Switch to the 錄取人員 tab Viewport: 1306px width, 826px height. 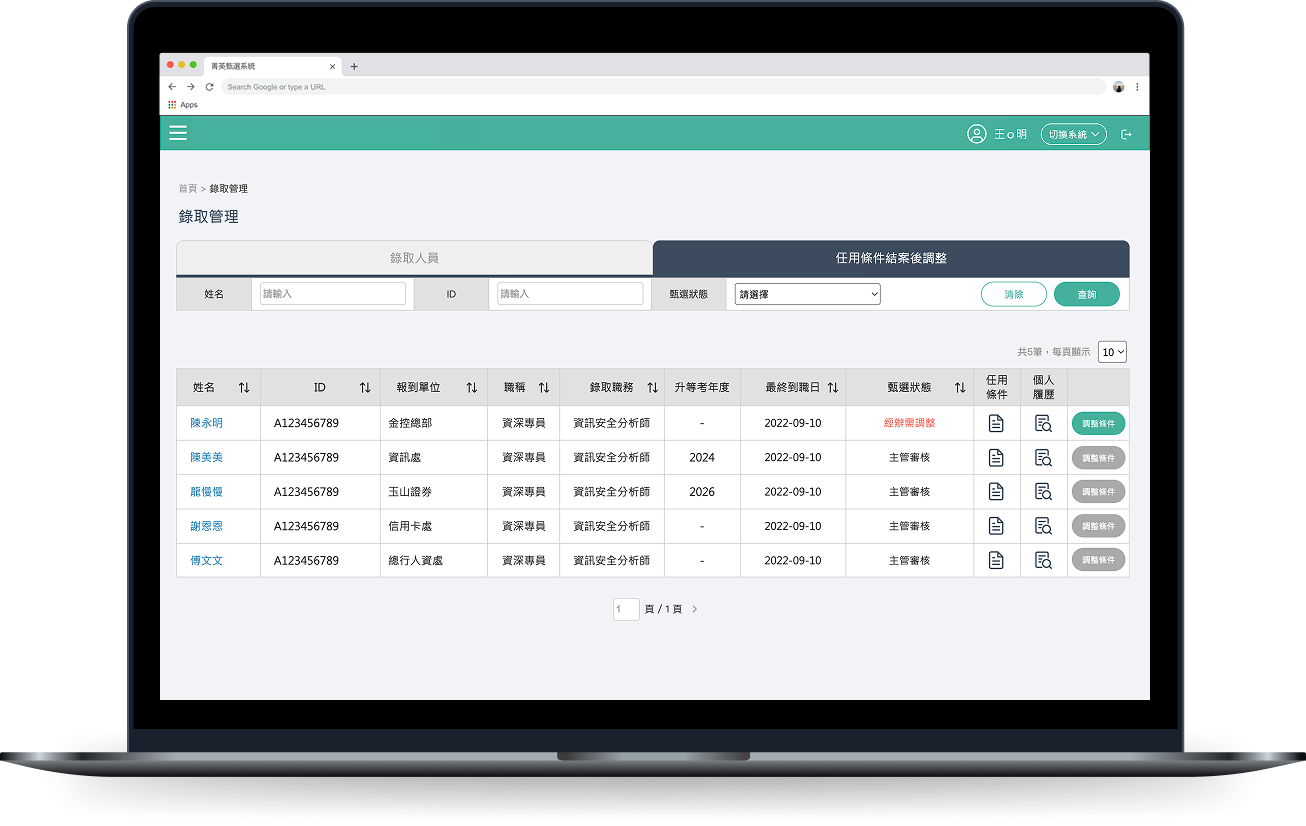click(414, 258)
